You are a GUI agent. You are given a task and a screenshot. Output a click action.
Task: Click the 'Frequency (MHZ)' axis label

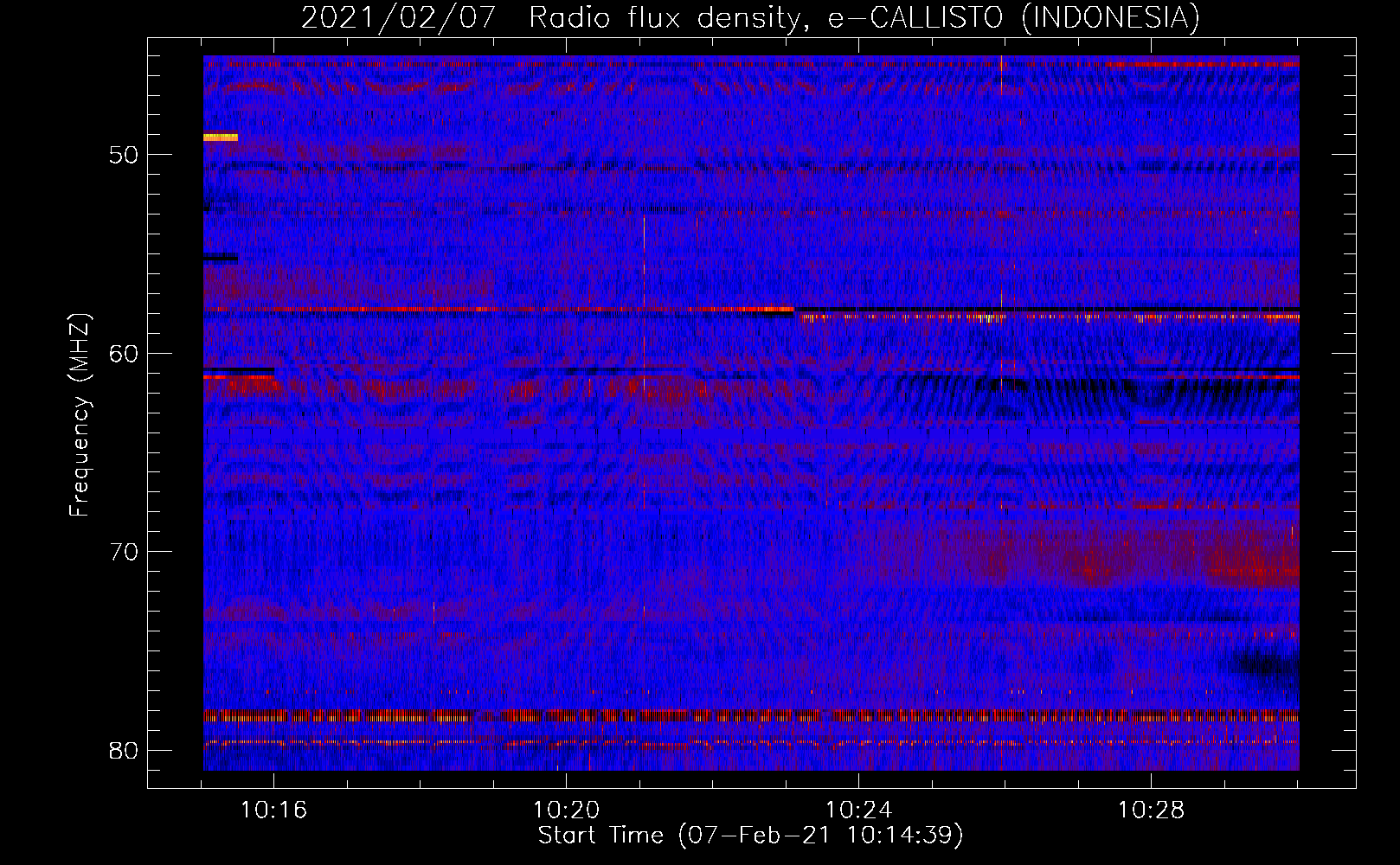[x=80, y=414]
